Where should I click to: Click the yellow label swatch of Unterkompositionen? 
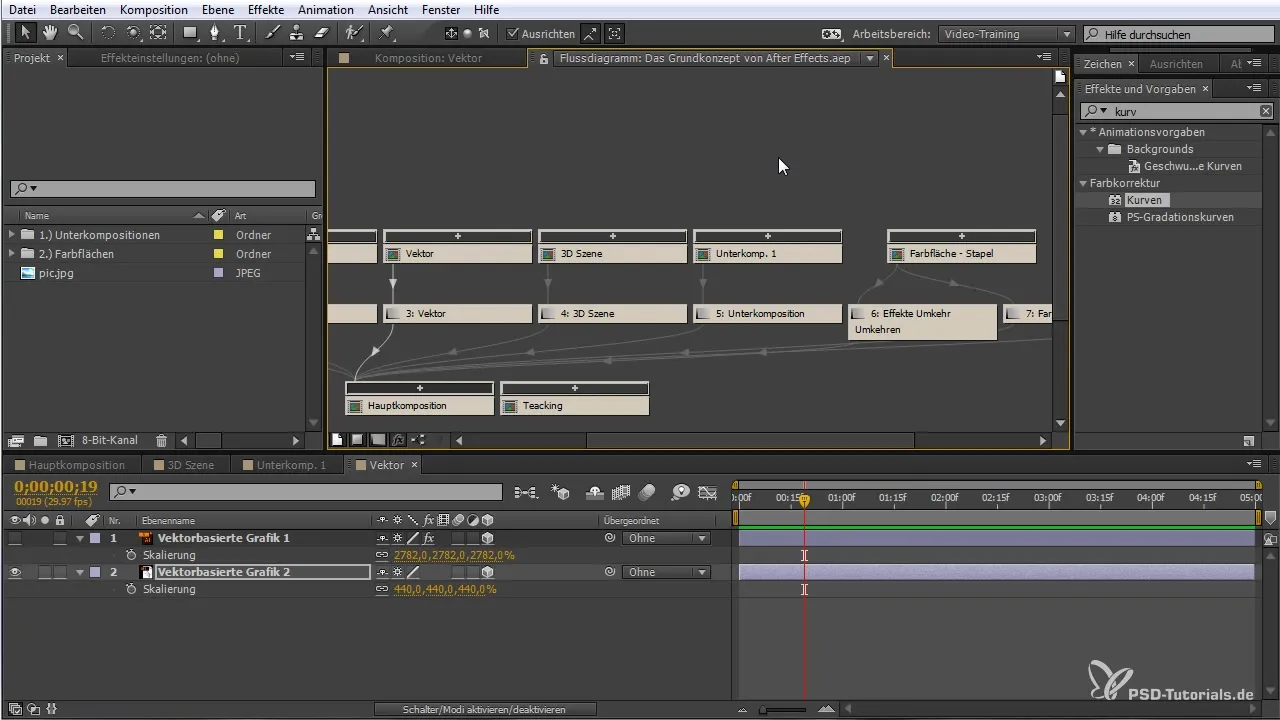click(219, 235)
